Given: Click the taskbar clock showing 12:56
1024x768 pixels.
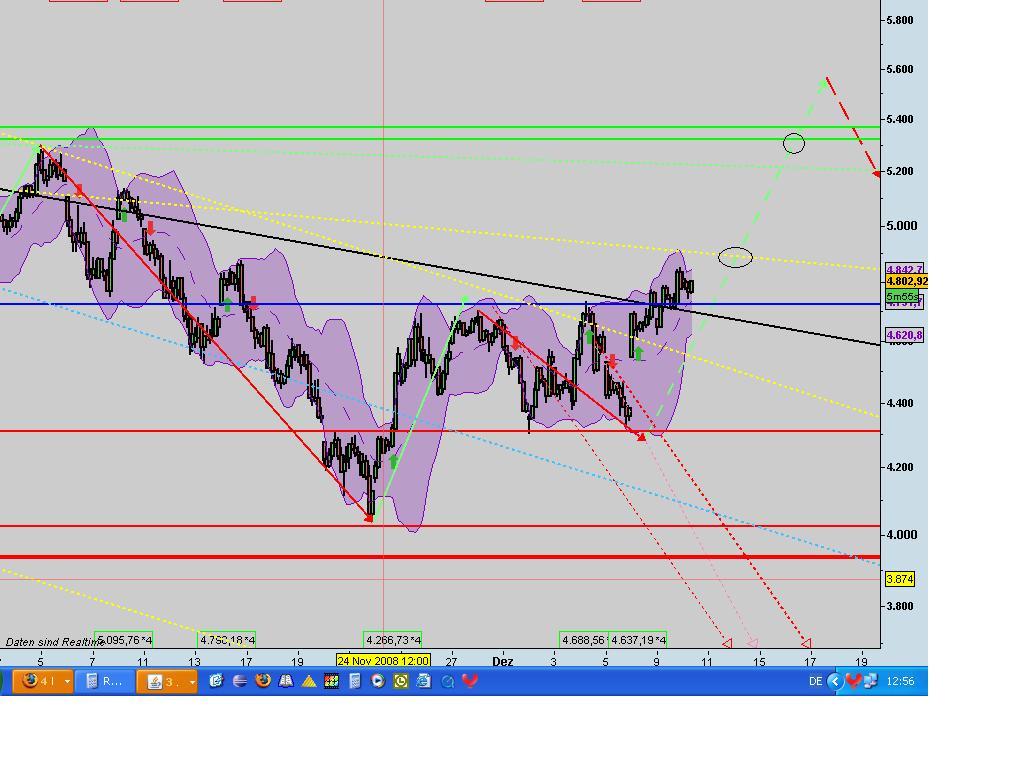Looking at the screenshot, I should coord(900,681).
